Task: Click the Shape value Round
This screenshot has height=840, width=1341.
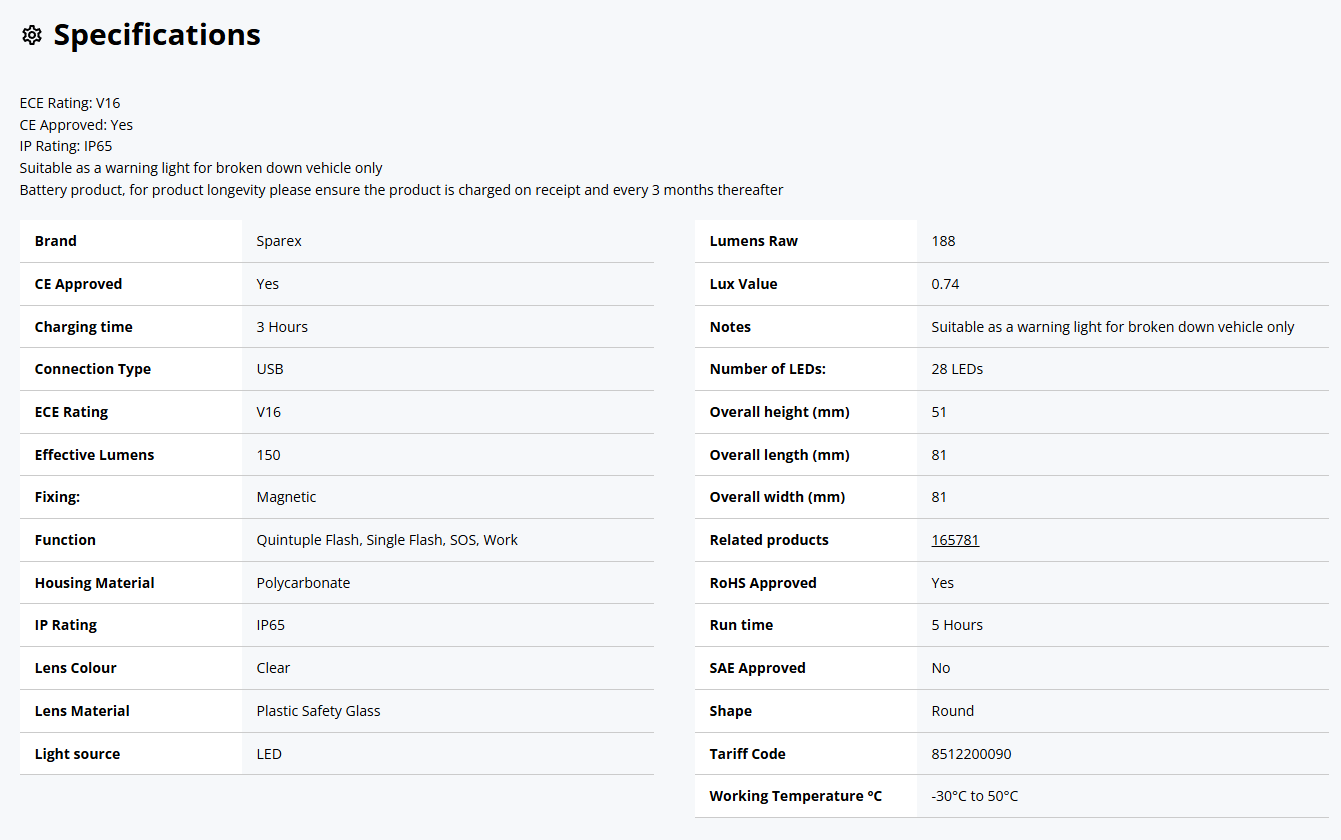Action: point(952,711)
